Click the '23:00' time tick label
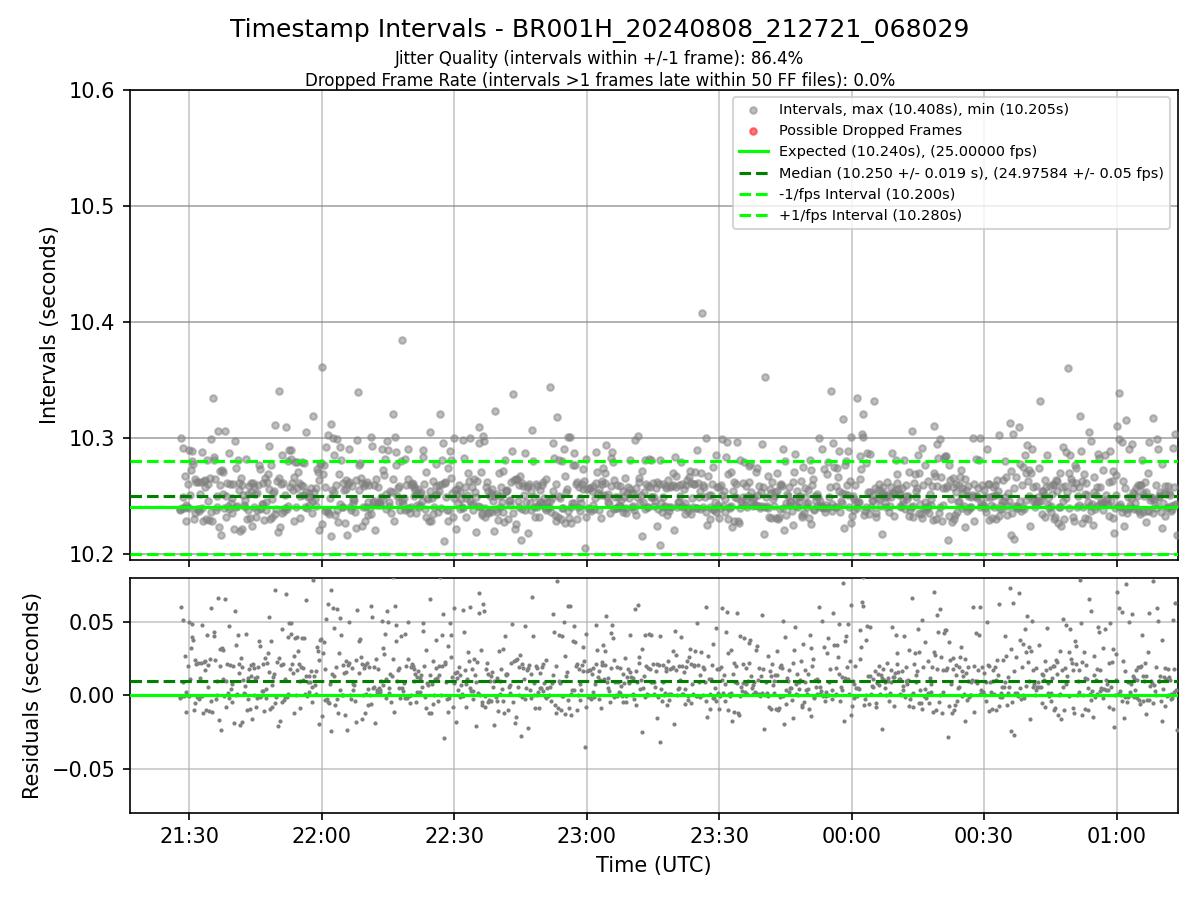This screenshot has width=1200, height=900. [587, 835]
